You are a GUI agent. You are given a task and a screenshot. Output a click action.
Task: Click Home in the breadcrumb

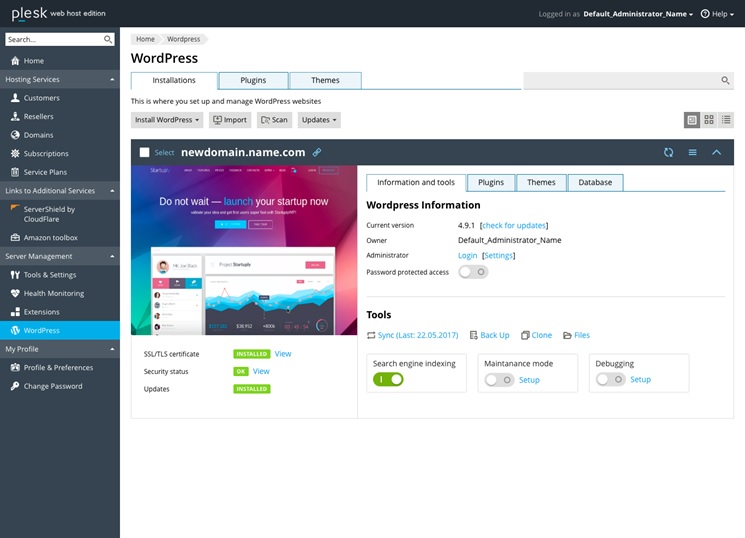click(x=145, y=39)
